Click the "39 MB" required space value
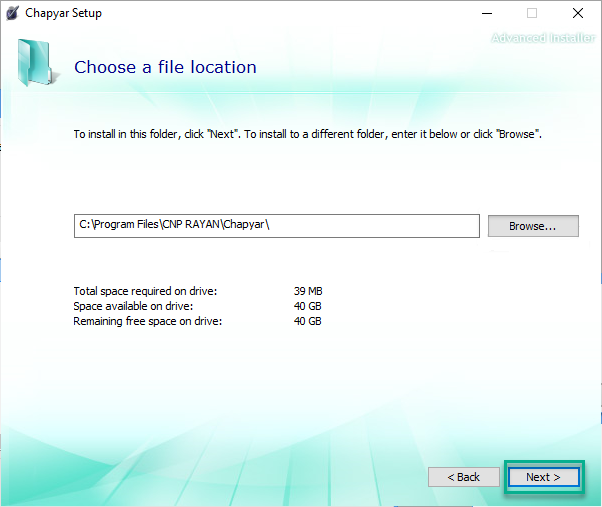This screenshot has height=507, width=602. 308,291
